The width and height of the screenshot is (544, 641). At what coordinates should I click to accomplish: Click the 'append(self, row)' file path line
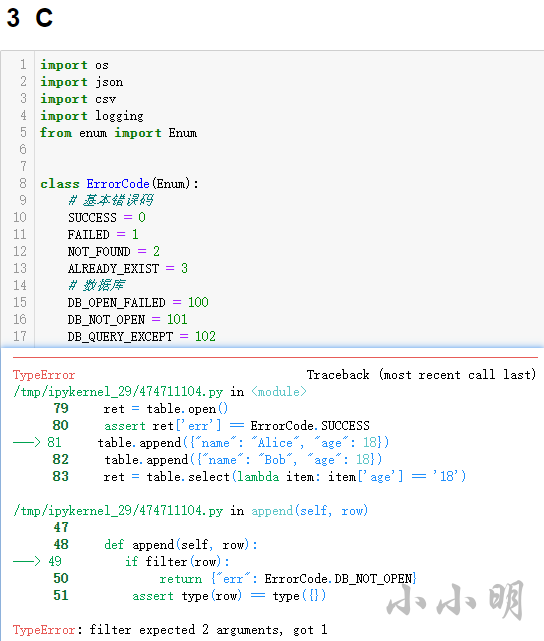click(190, 511)
